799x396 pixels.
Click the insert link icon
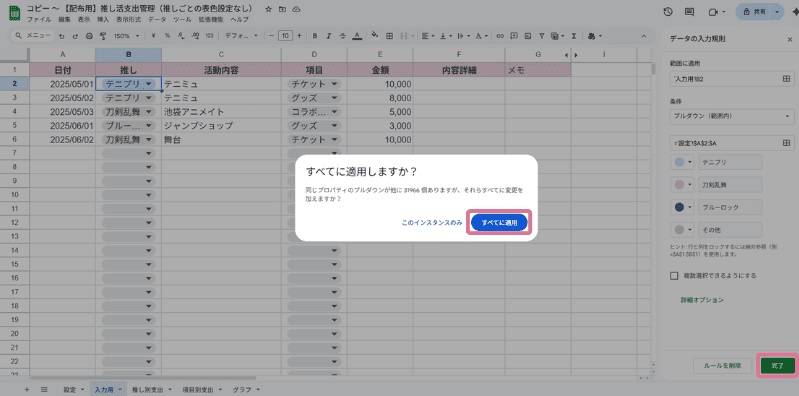click(x=500, y=36)
